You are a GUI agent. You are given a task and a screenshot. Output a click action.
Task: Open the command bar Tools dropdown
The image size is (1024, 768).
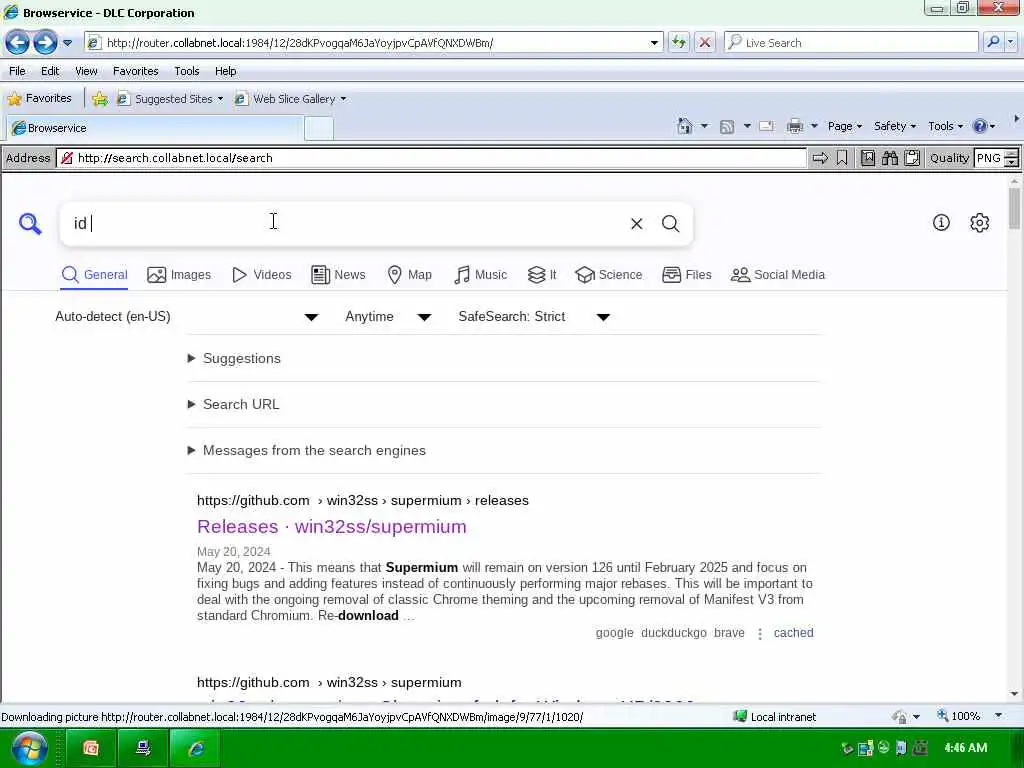(945, 126)
